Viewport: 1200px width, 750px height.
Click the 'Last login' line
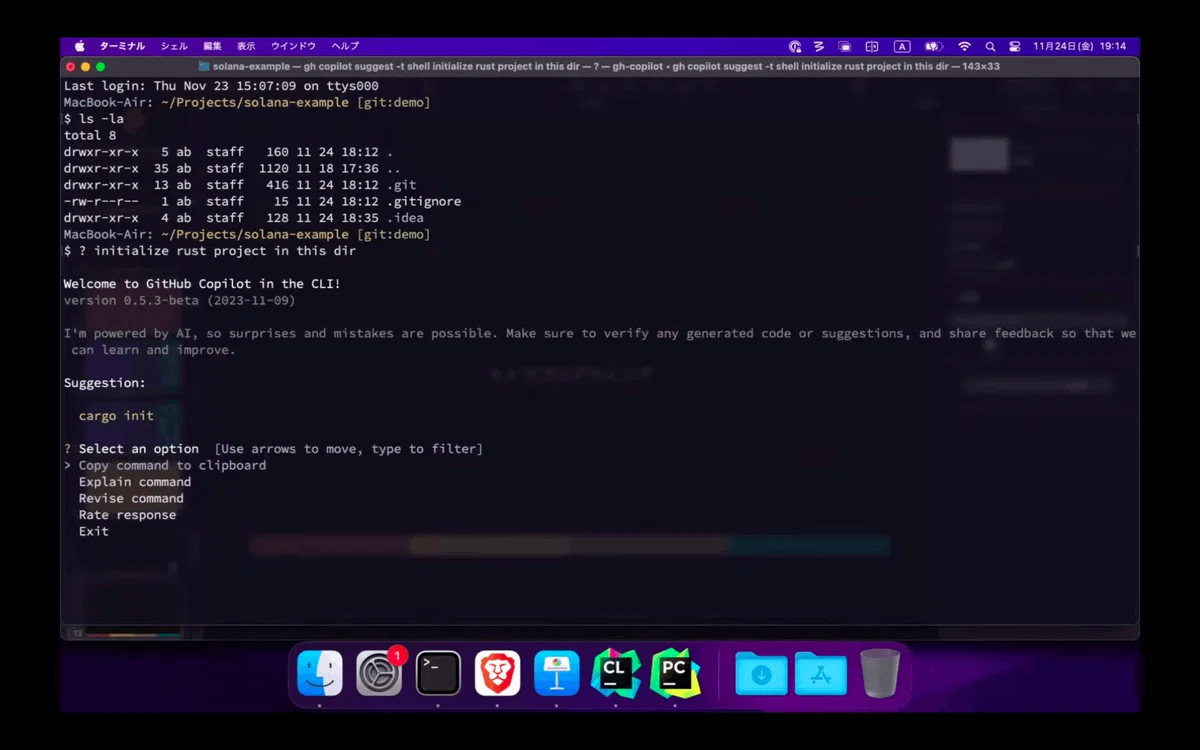[x=221, y=86]
